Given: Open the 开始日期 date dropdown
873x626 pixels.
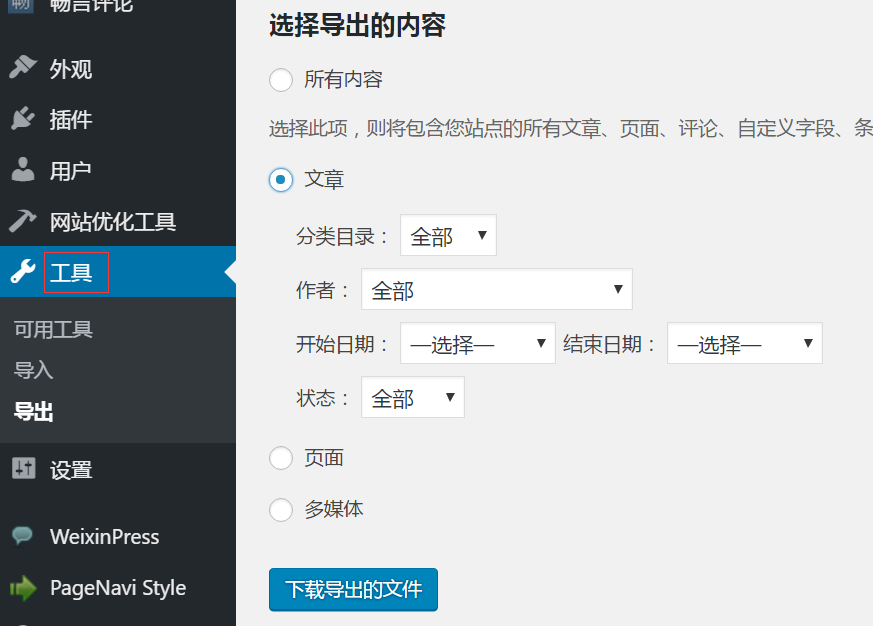Looking at the screenshot, I should [x=477, y=344].
